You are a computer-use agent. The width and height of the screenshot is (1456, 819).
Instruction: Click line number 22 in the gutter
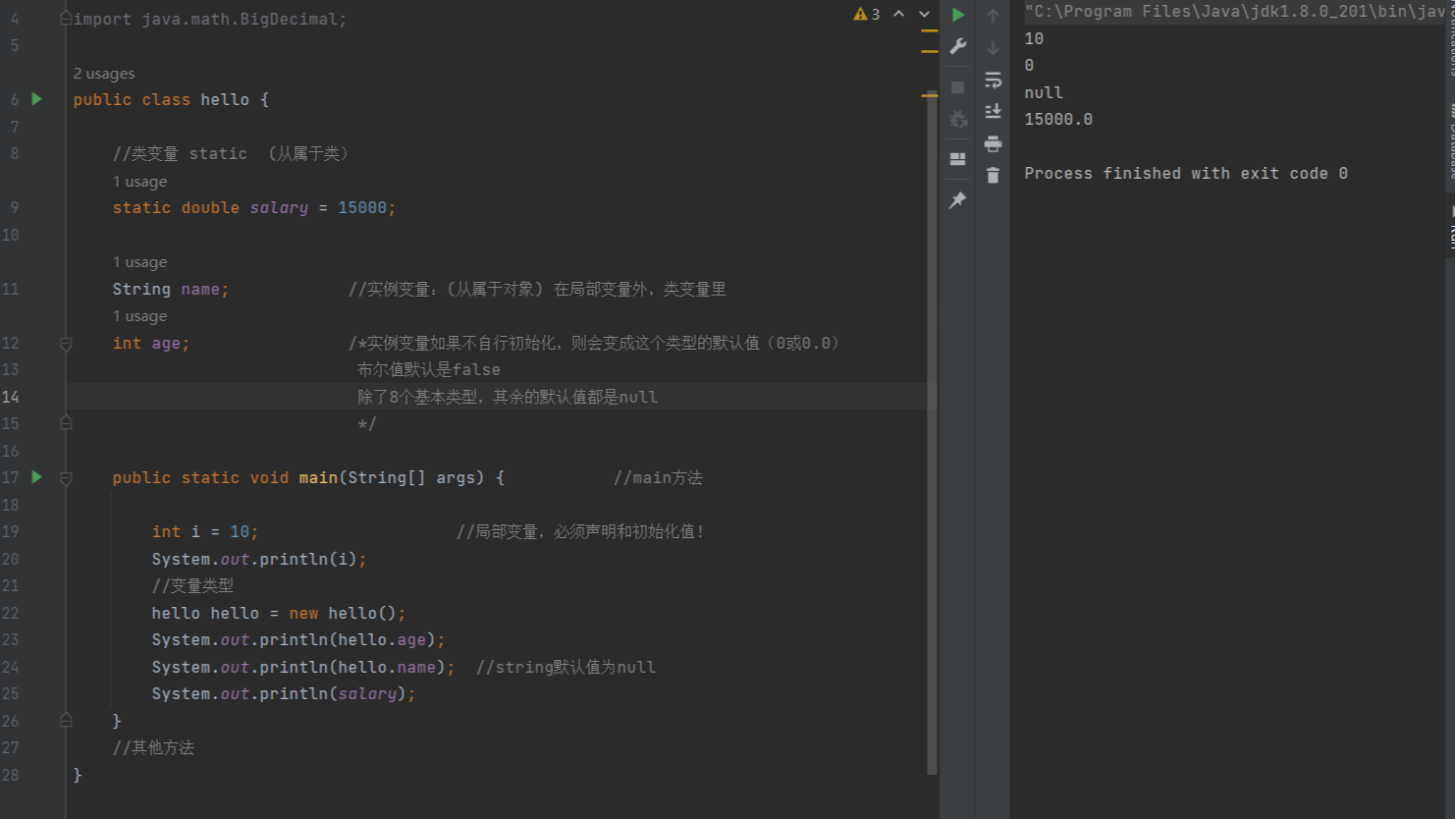[x=11, y=613]
